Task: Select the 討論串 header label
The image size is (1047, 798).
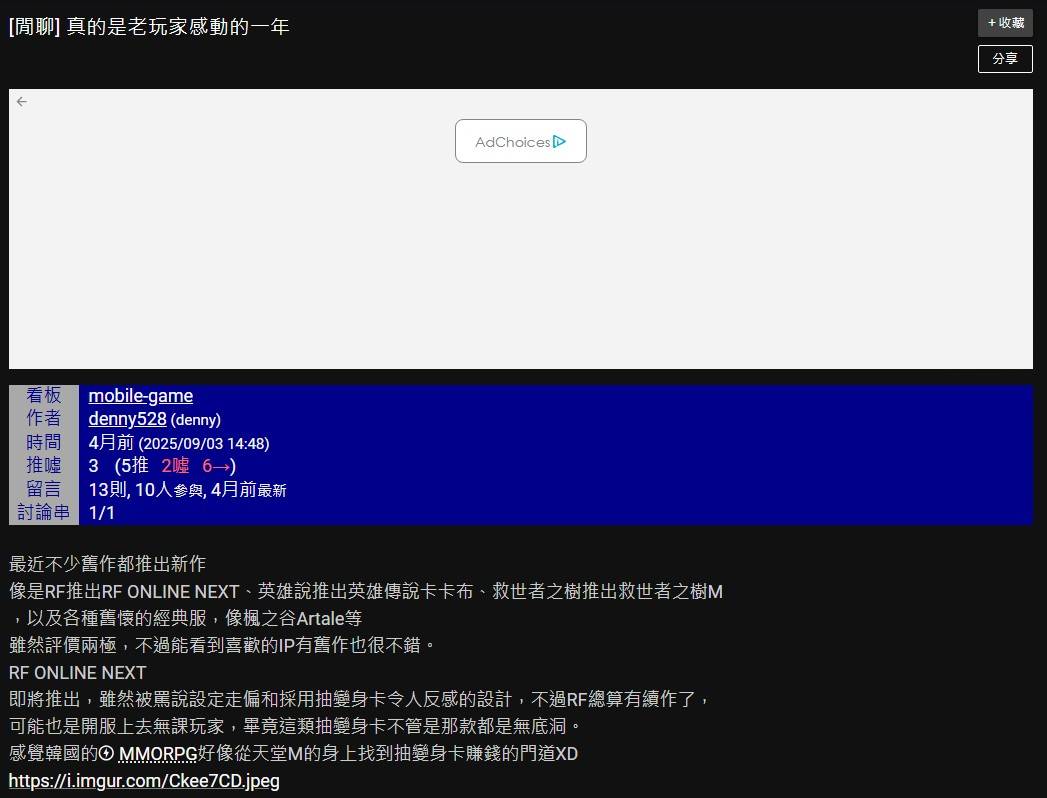Action: point(44,512)
